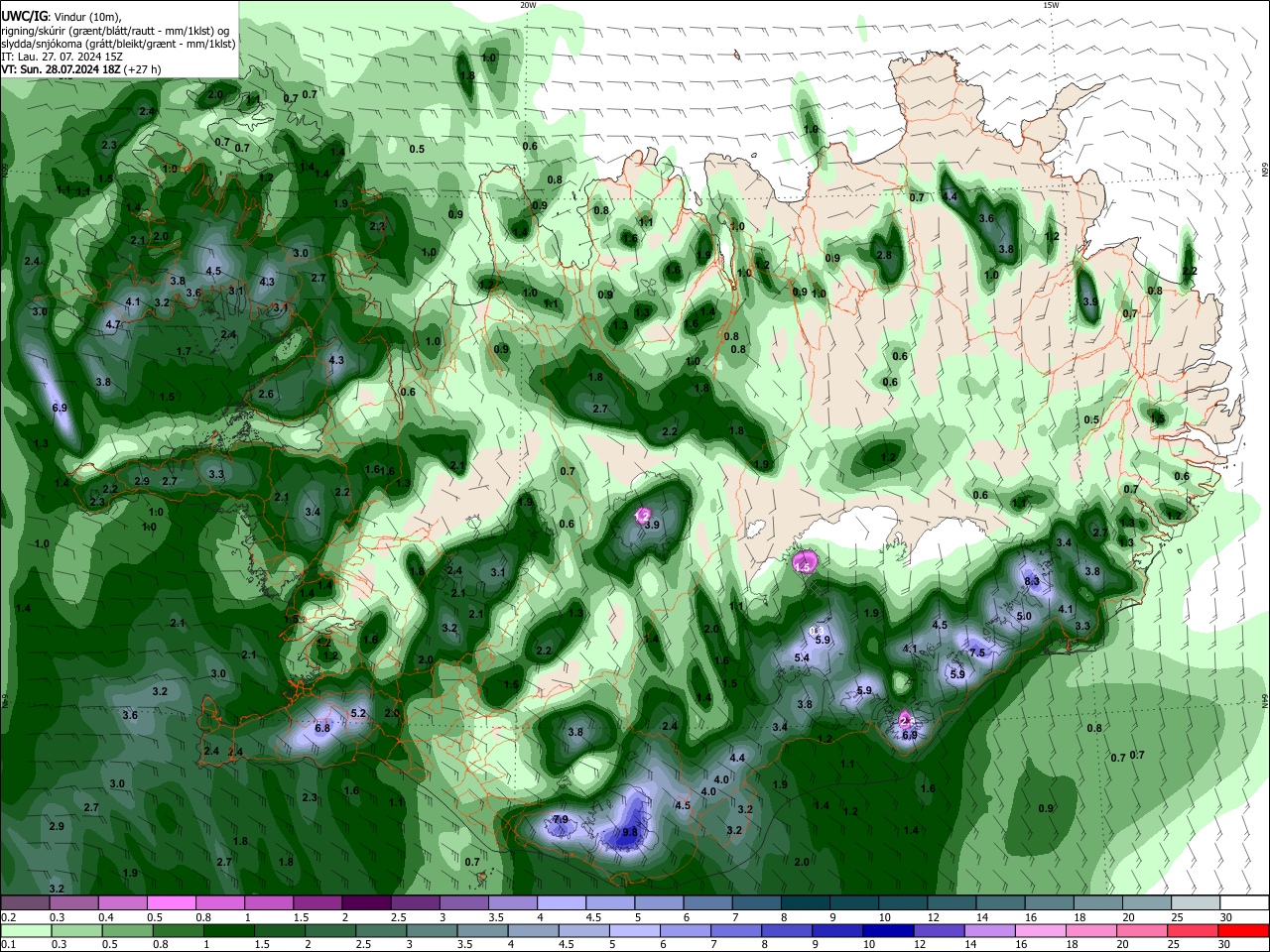Click the '20W' longitude label
Screen dimensions: 1270x952
coord(528,5)
